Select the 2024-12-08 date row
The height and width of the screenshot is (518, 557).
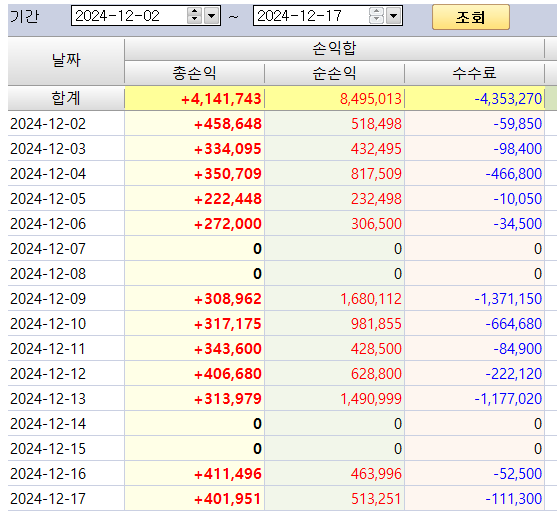(x=48, y=274)
